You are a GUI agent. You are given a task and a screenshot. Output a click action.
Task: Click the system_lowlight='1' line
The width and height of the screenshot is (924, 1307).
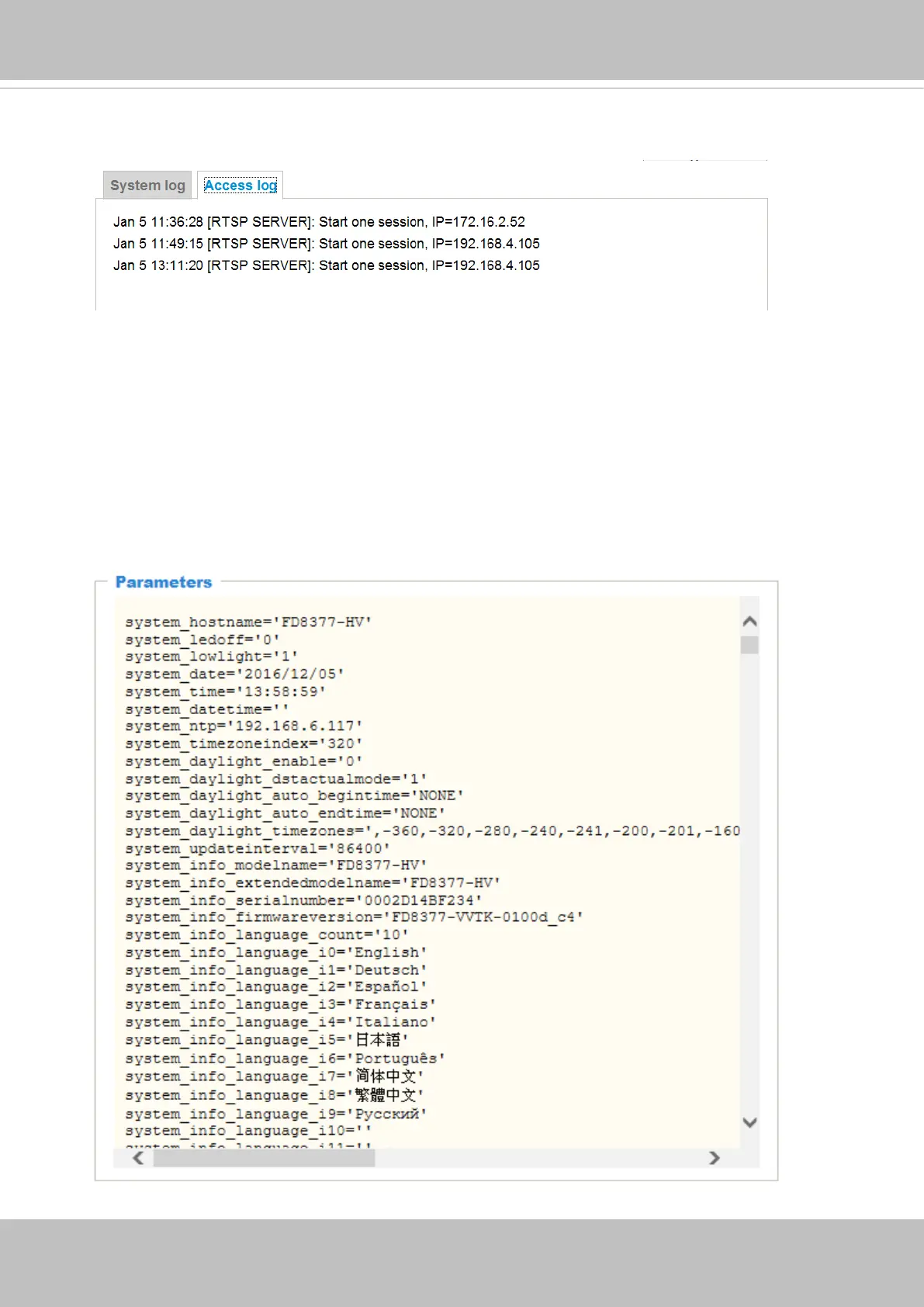tap(212, 657)
